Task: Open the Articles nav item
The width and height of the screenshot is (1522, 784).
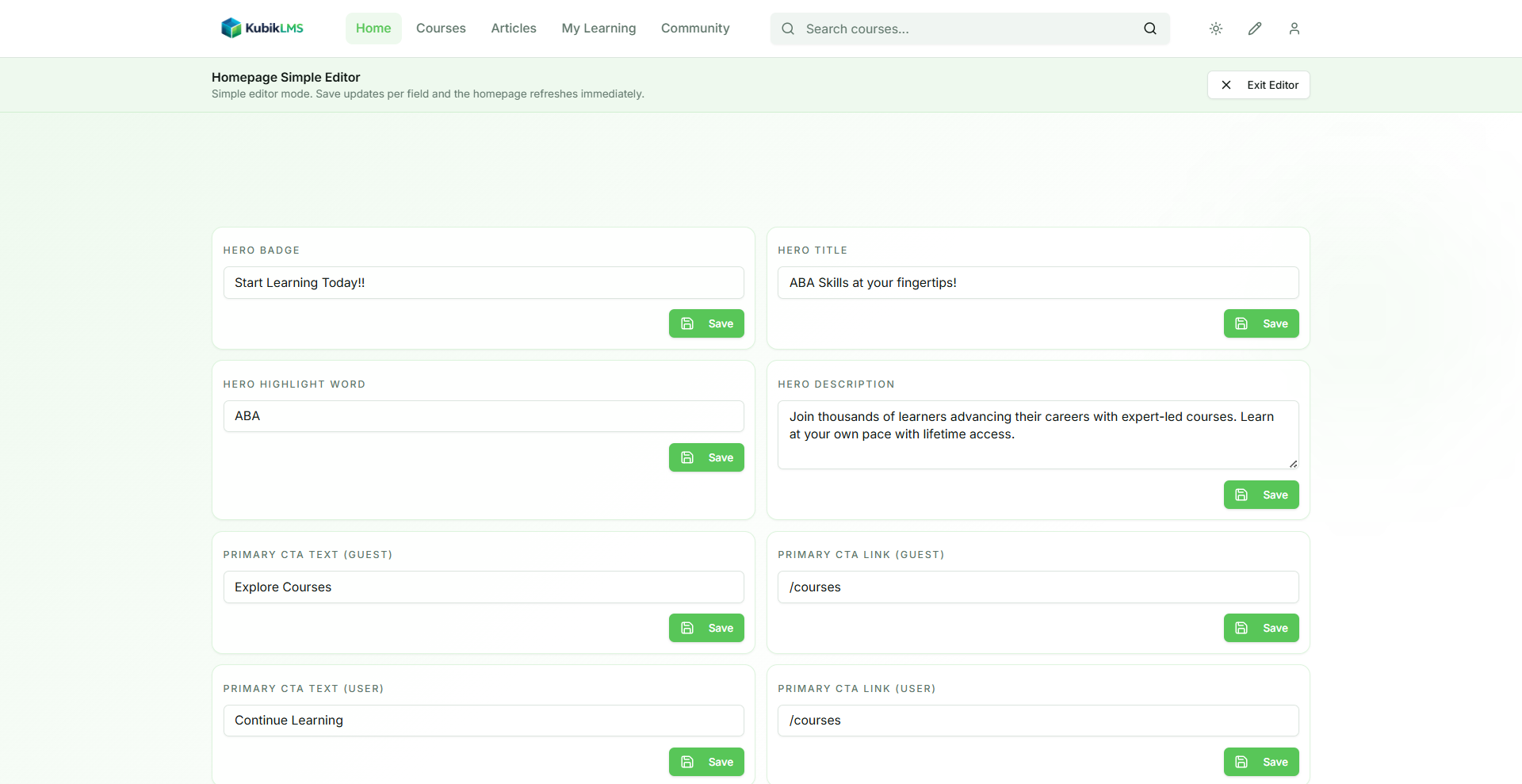Action: pyautogui.click(x=514, y=29)
